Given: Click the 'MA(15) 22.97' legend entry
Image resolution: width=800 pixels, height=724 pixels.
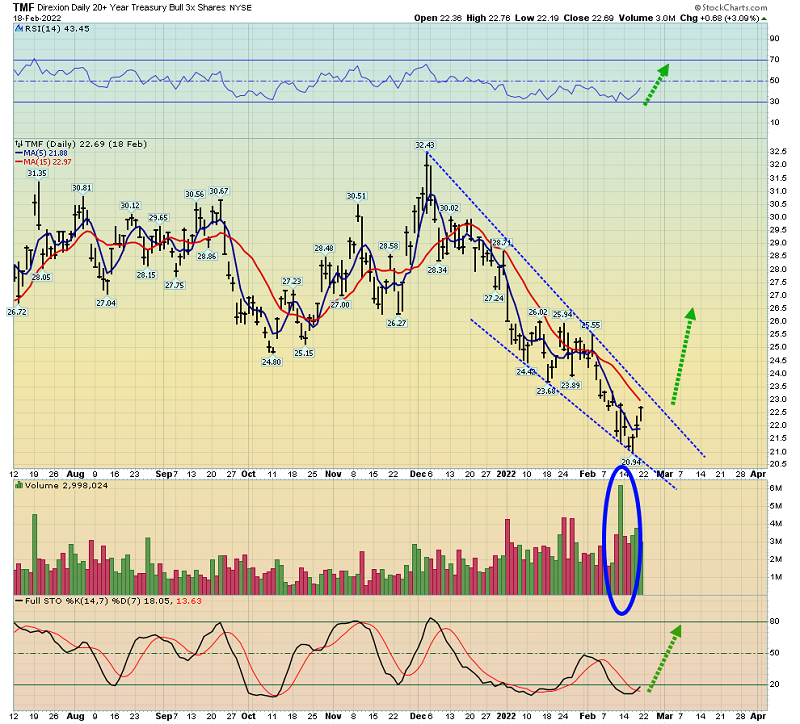Looking at the screenshot, I should [47, 162].
